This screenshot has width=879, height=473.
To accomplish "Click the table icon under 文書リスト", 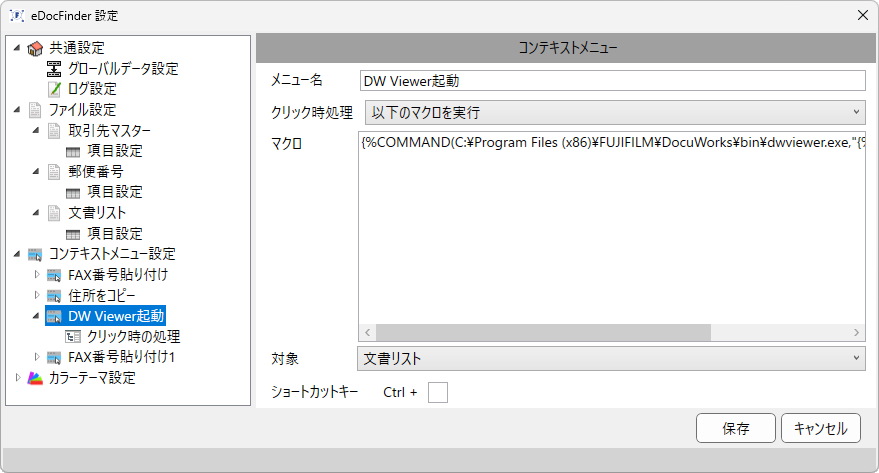I will pyautogui.click(x=73, y=234).
